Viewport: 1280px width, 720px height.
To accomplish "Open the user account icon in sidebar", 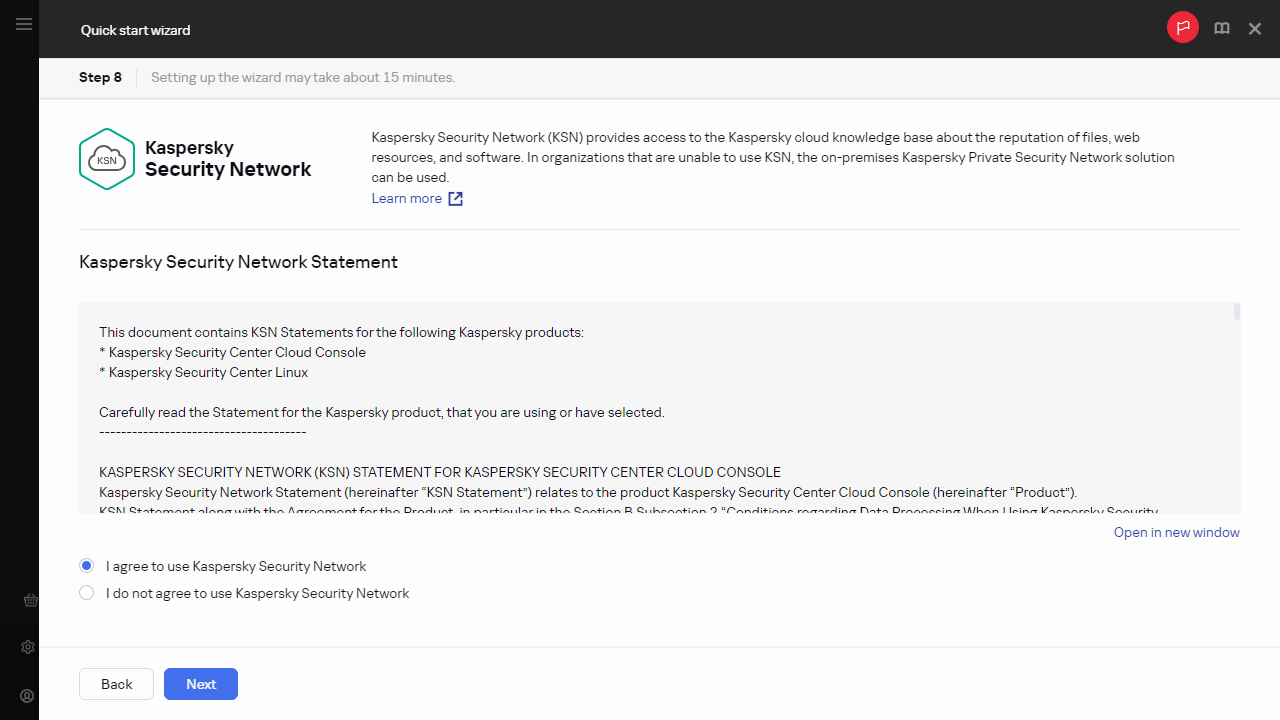I will (x=28, y=696).
